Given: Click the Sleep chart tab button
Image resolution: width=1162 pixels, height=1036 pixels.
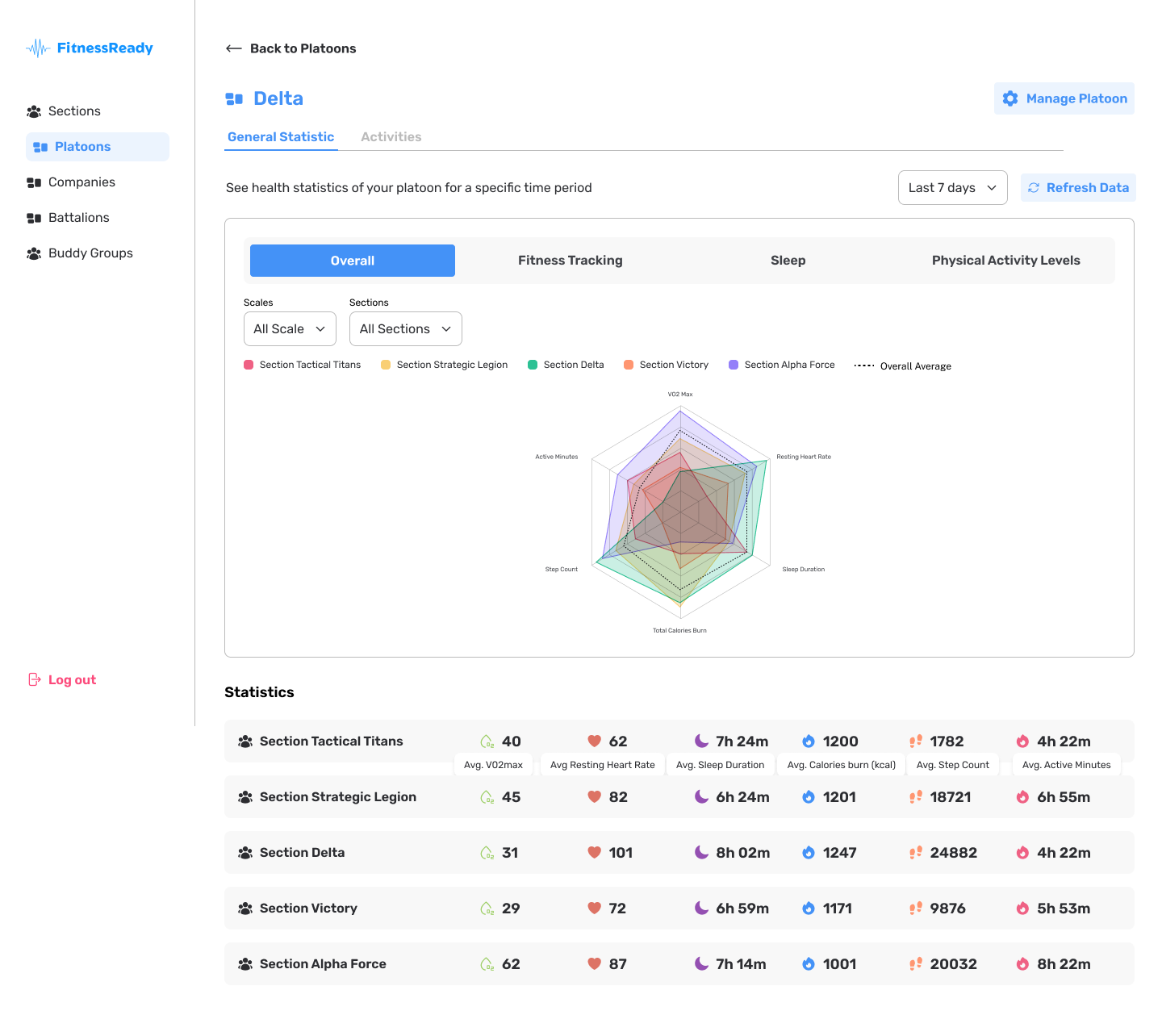Looking at the screenshot, I should (x=788, y=261).
